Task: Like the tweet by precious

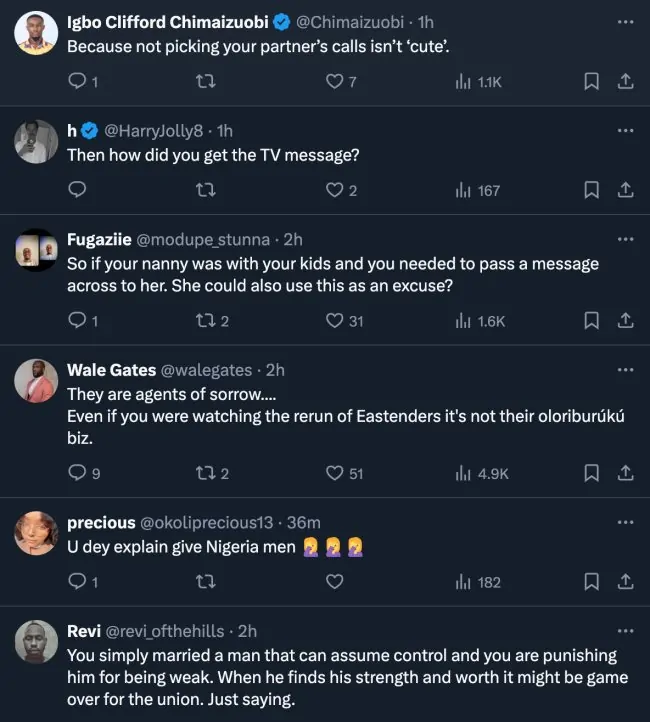Action: point(336,582)
